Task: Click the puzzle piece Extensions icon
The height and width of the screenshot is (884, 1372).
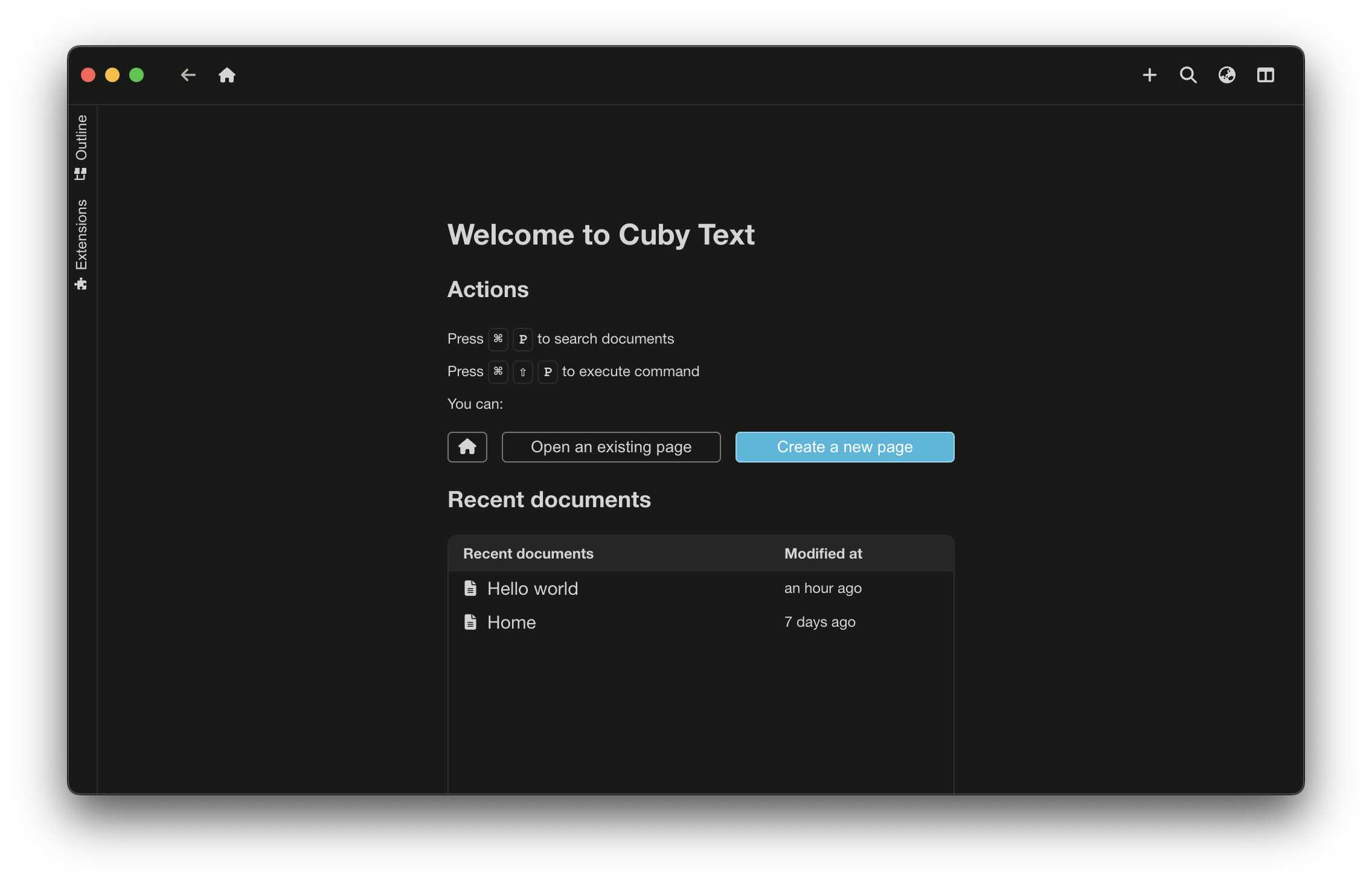Action: click(82, 284)
